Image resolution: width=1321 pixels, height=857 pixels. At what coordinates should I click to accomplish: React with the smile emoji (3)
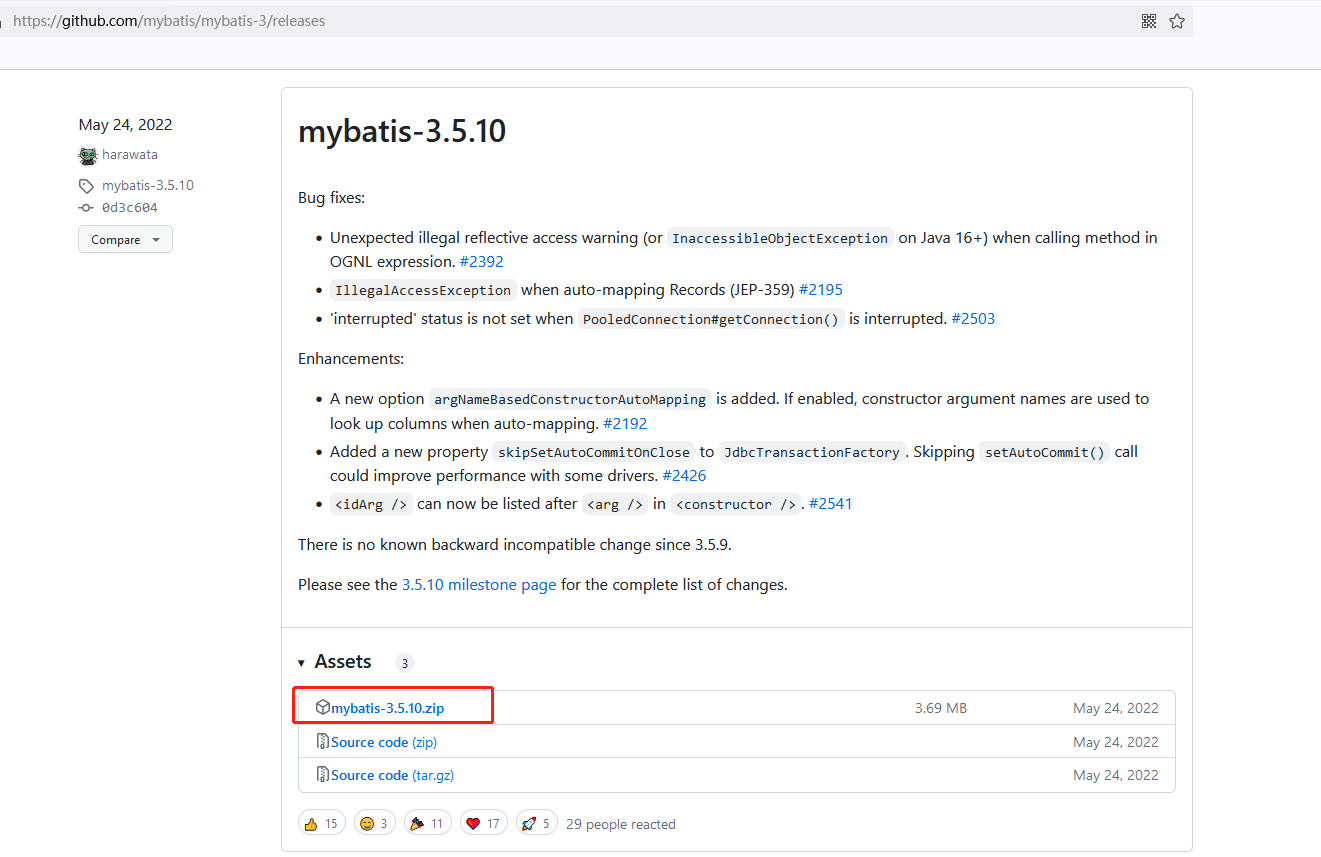[375, 823]
